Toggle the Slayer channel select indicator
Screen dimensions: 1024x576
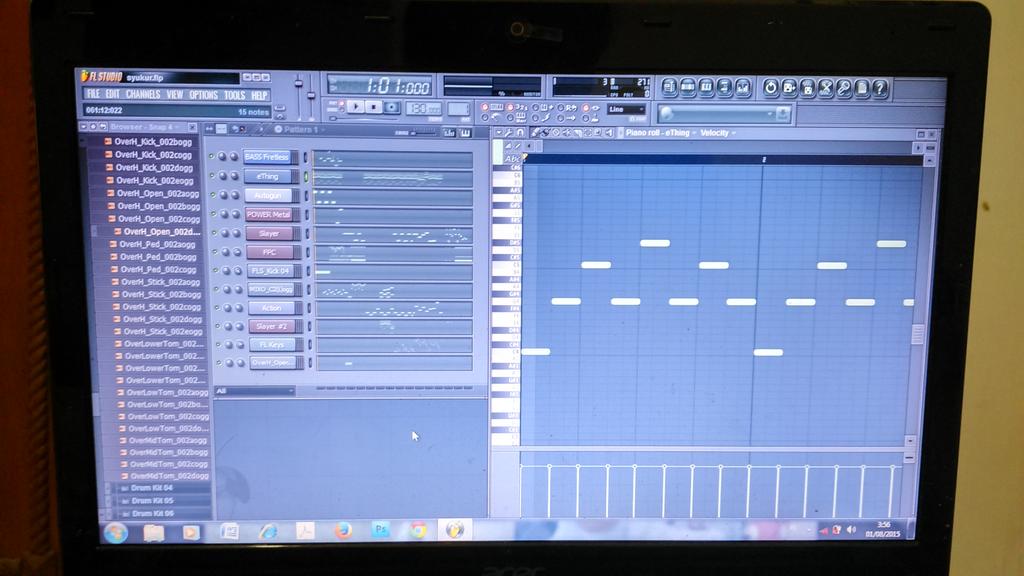[x=306, y=233]
